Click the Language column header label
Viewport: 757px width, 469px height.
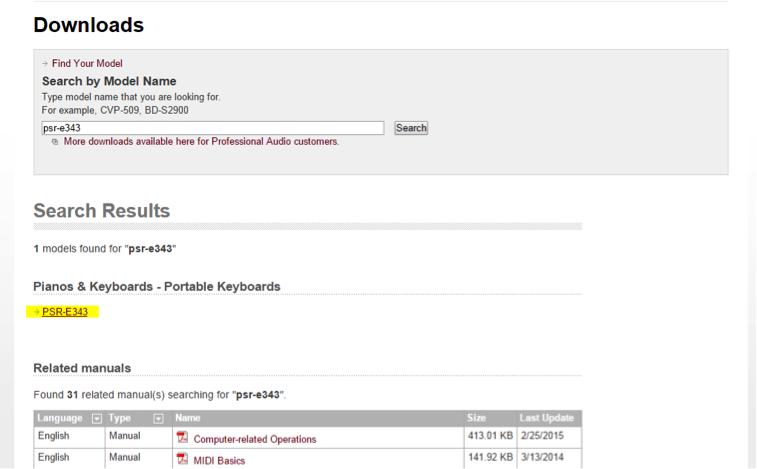[60, 418]
